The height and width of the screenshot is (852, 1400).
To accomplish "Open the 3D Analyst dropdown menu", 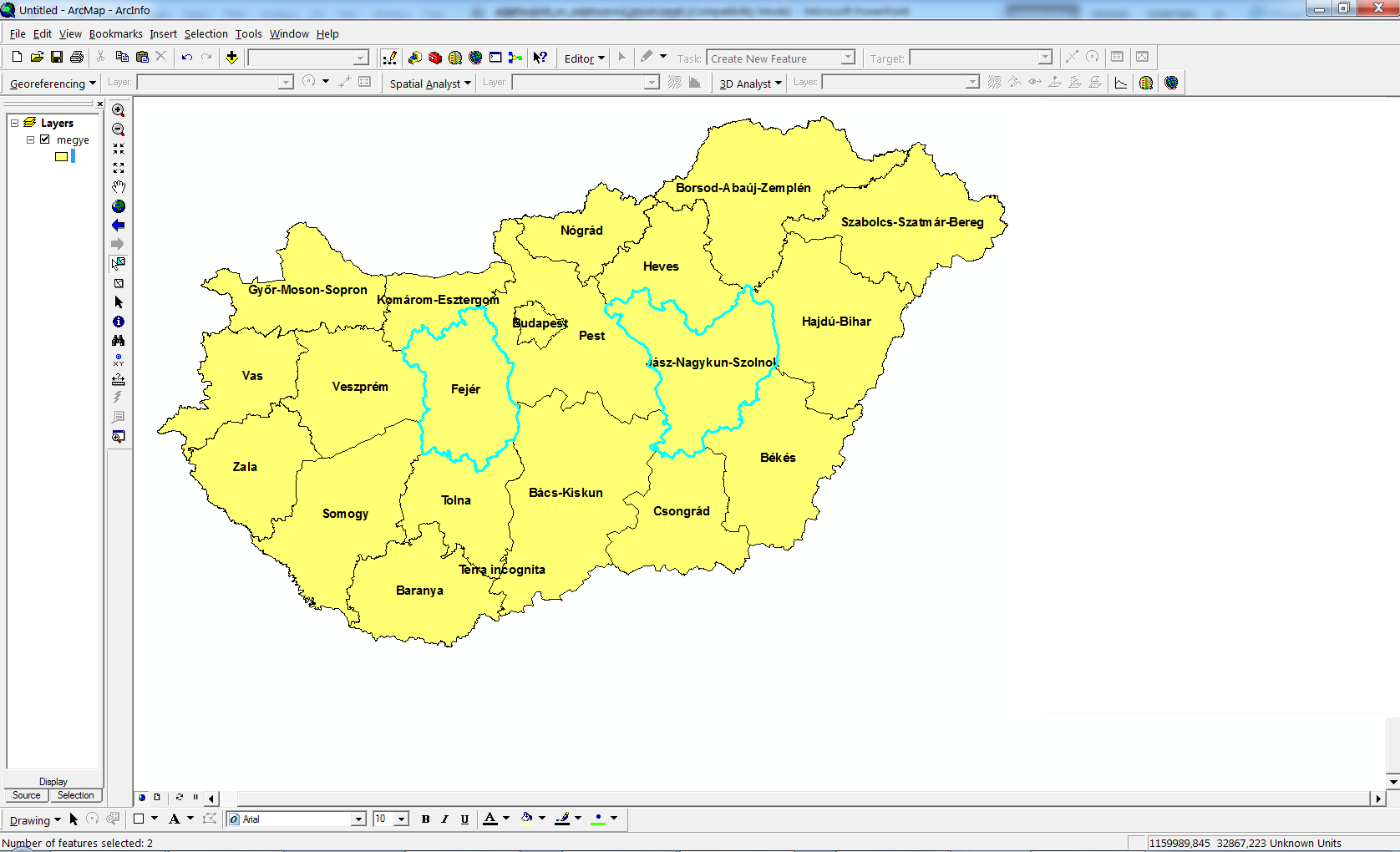I will (x=750, y=84).
